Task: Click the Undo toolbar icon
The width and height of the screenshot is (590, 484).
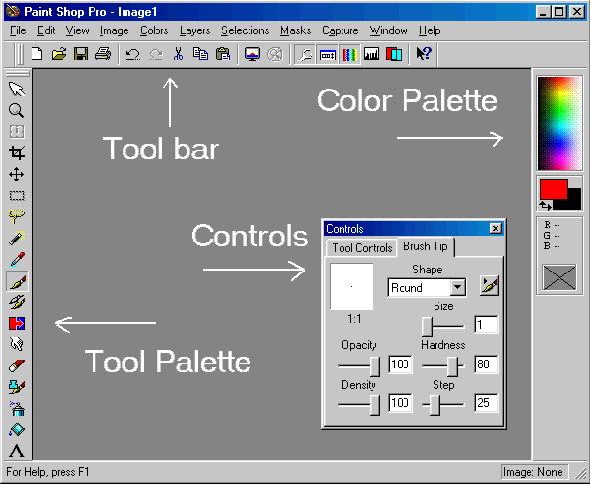Action: click(x=132, y=54)
